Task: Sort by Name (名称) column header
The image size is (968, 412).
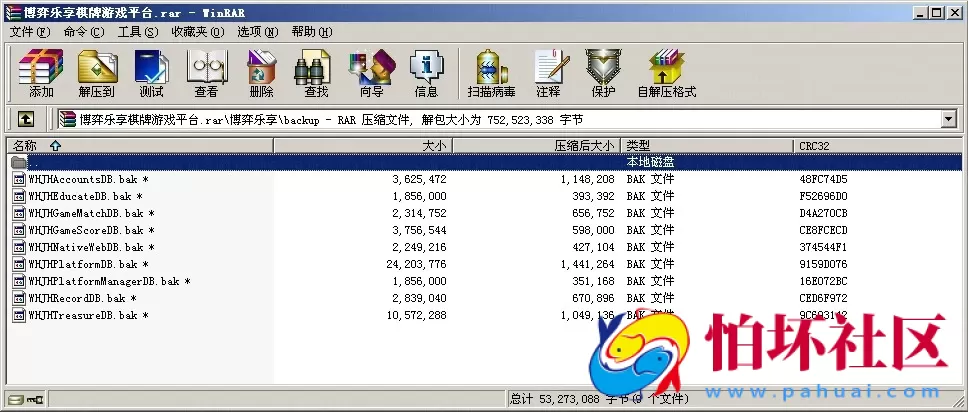Action: coord(140,146)
